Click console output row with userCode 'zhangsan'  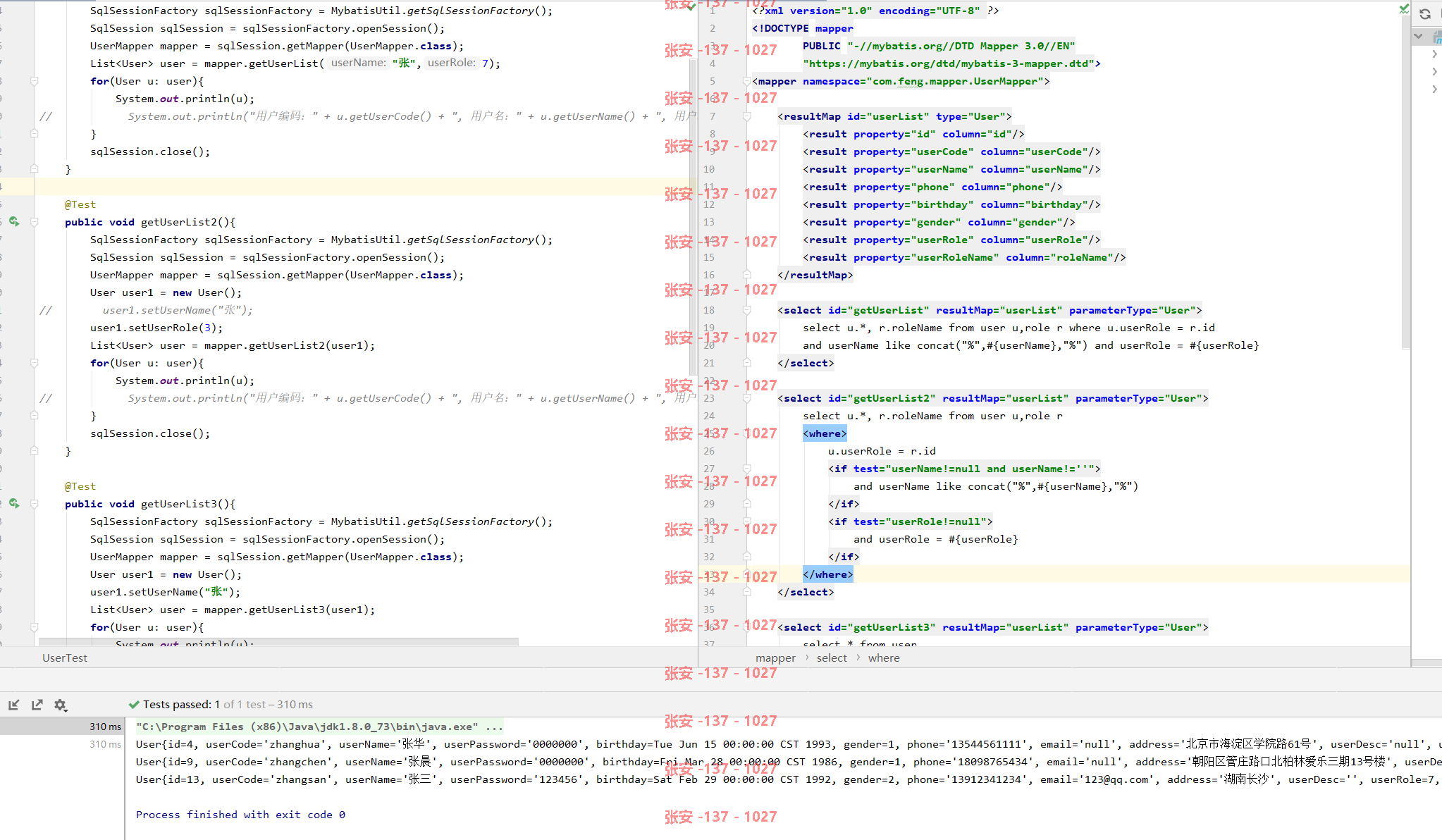[x=788, y=779]
